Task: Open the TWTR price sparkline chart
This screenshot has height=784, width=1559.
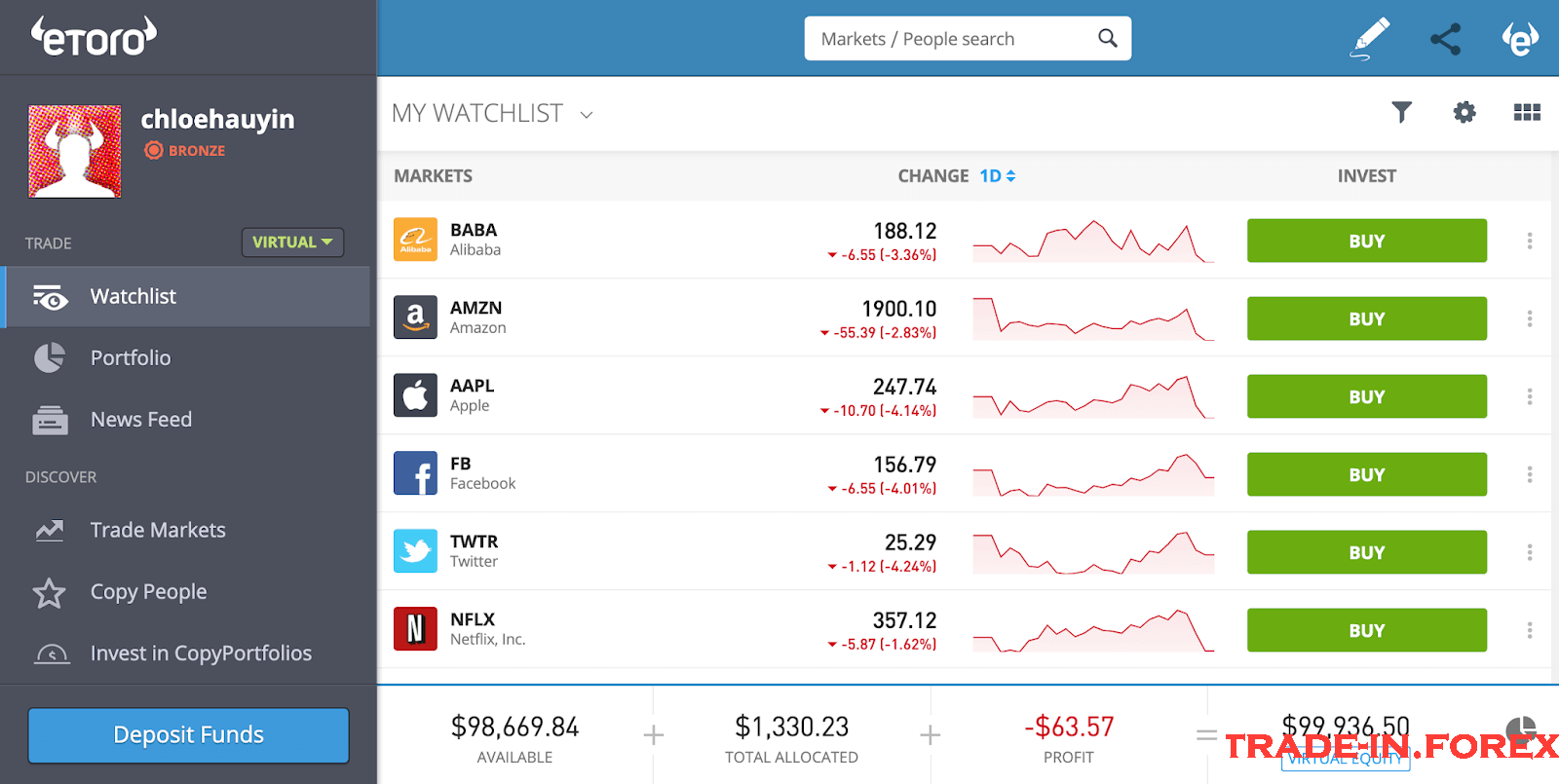Action: point(1093,553)
